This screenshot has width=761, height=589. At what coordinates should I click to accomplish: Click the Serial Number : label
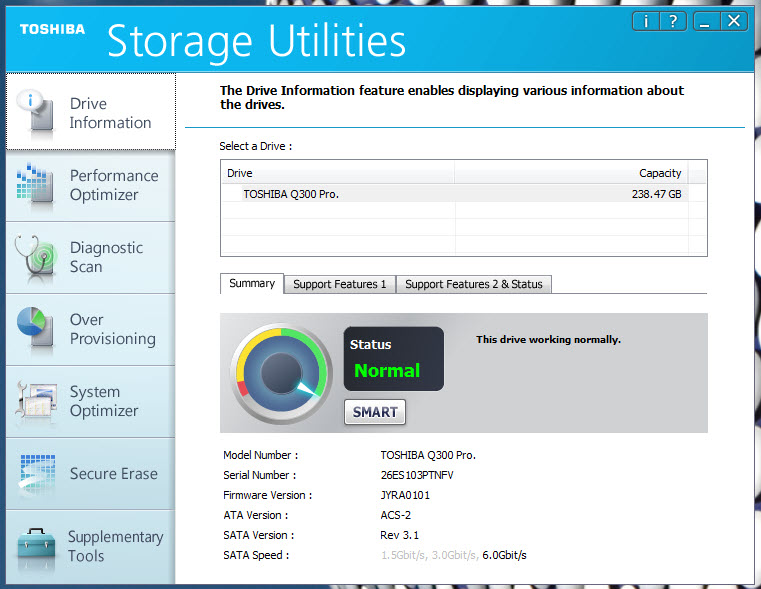coord(260,475)
